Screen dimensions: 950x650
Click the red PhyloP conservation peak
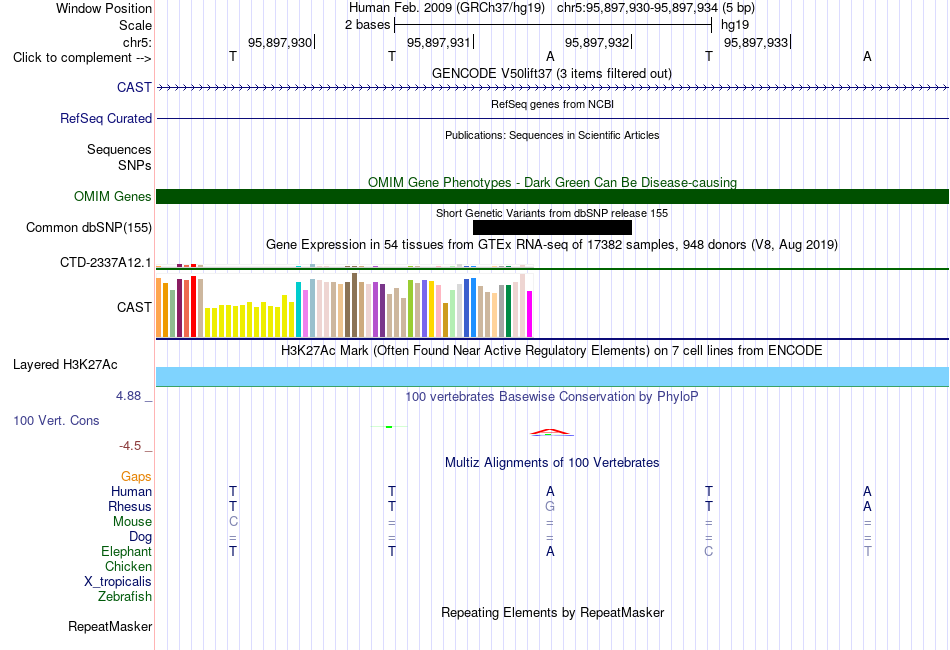click(550, 432)
